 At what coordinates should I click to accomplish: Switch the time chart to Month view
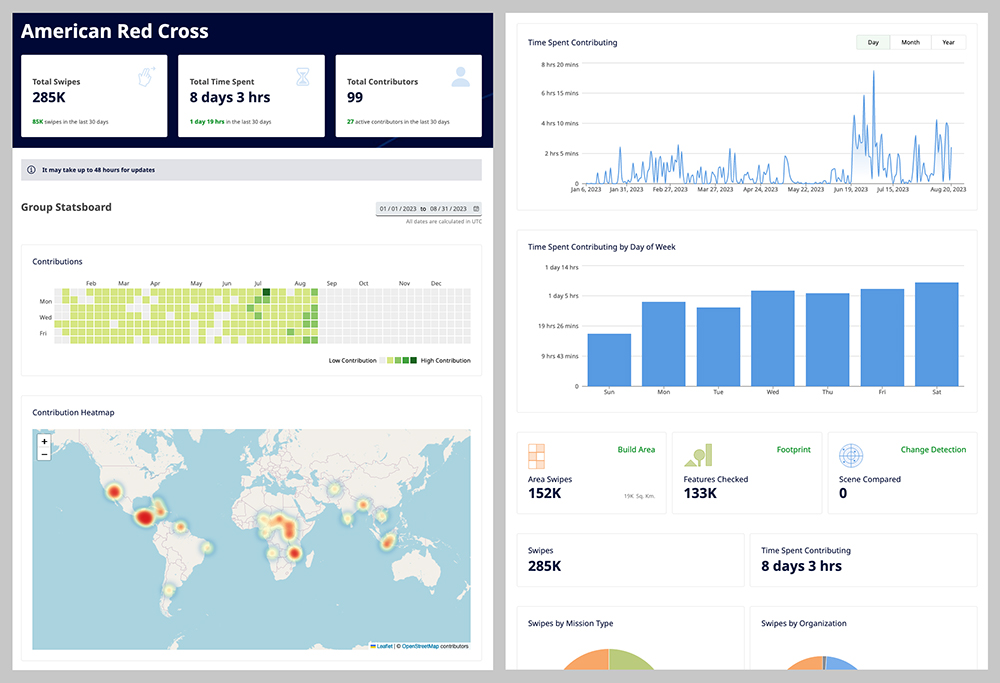[x=910, y=42]
